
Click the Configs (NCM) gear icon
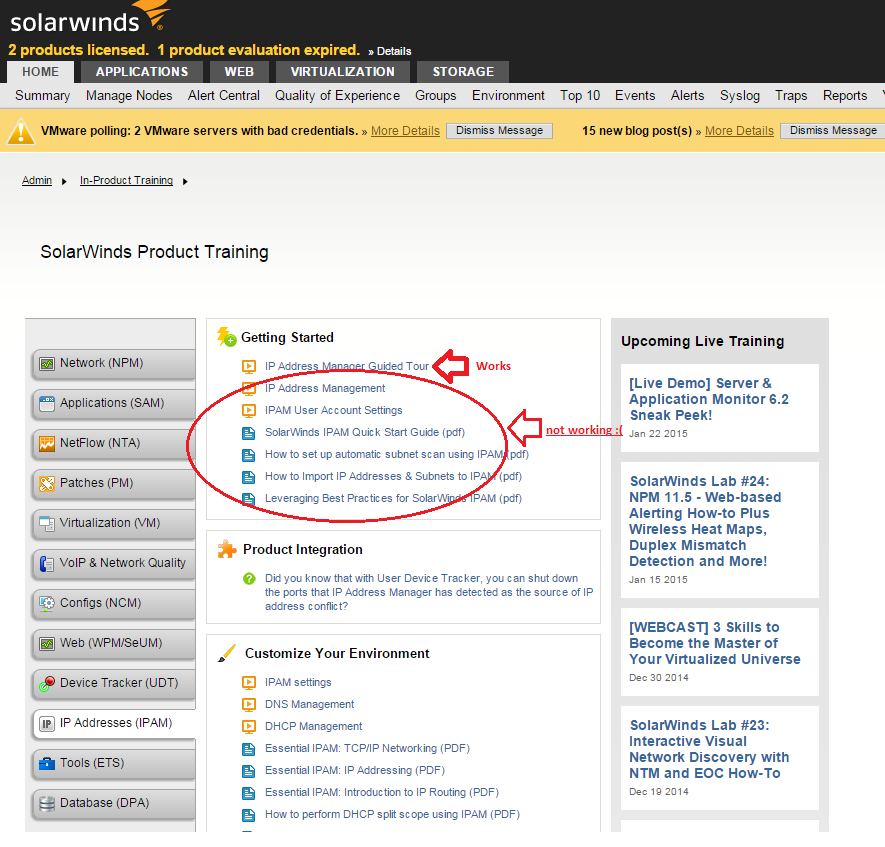click(47, 604)
